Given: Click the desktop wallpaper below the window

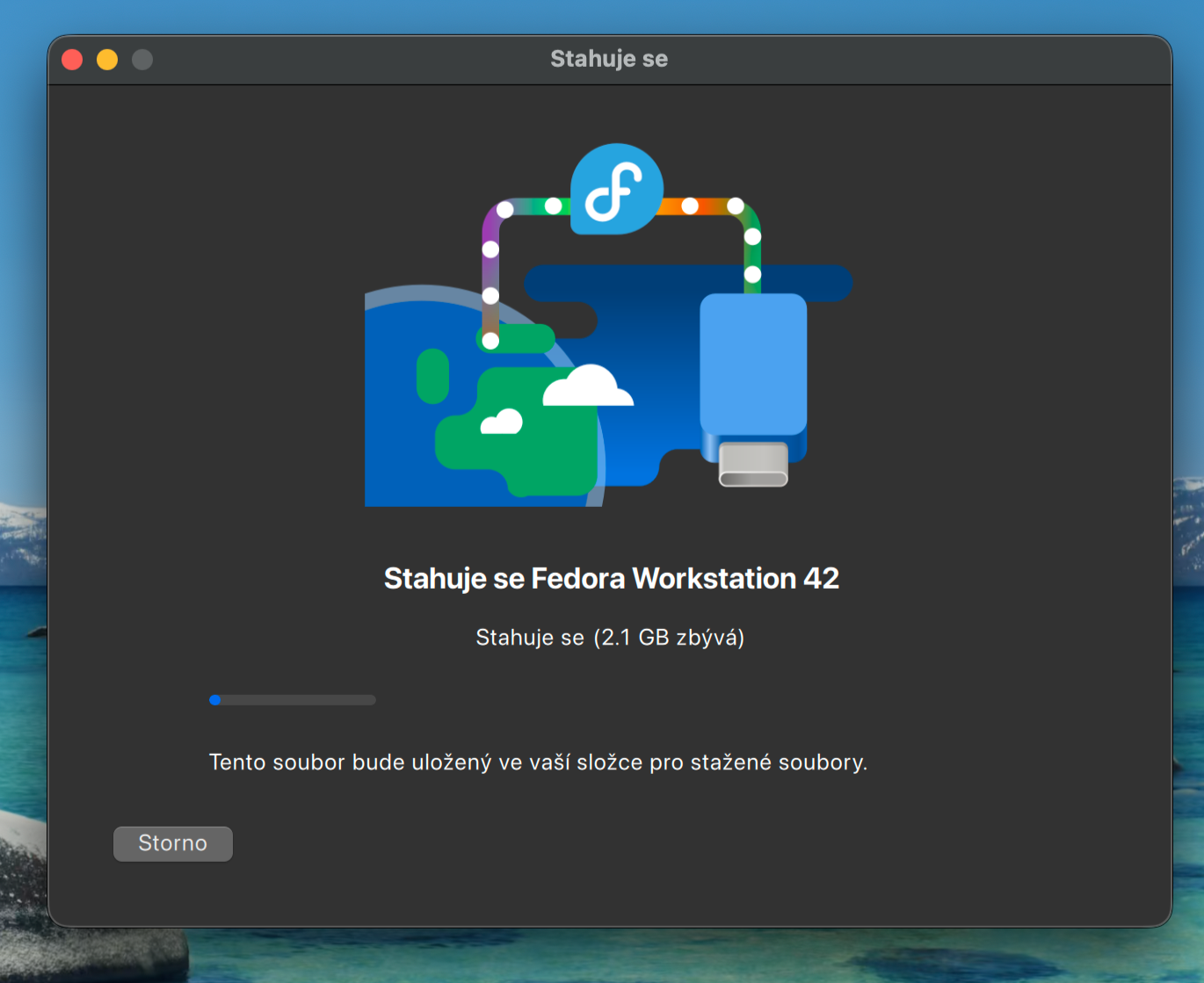Looking at the screenshot, I should 615,958.
